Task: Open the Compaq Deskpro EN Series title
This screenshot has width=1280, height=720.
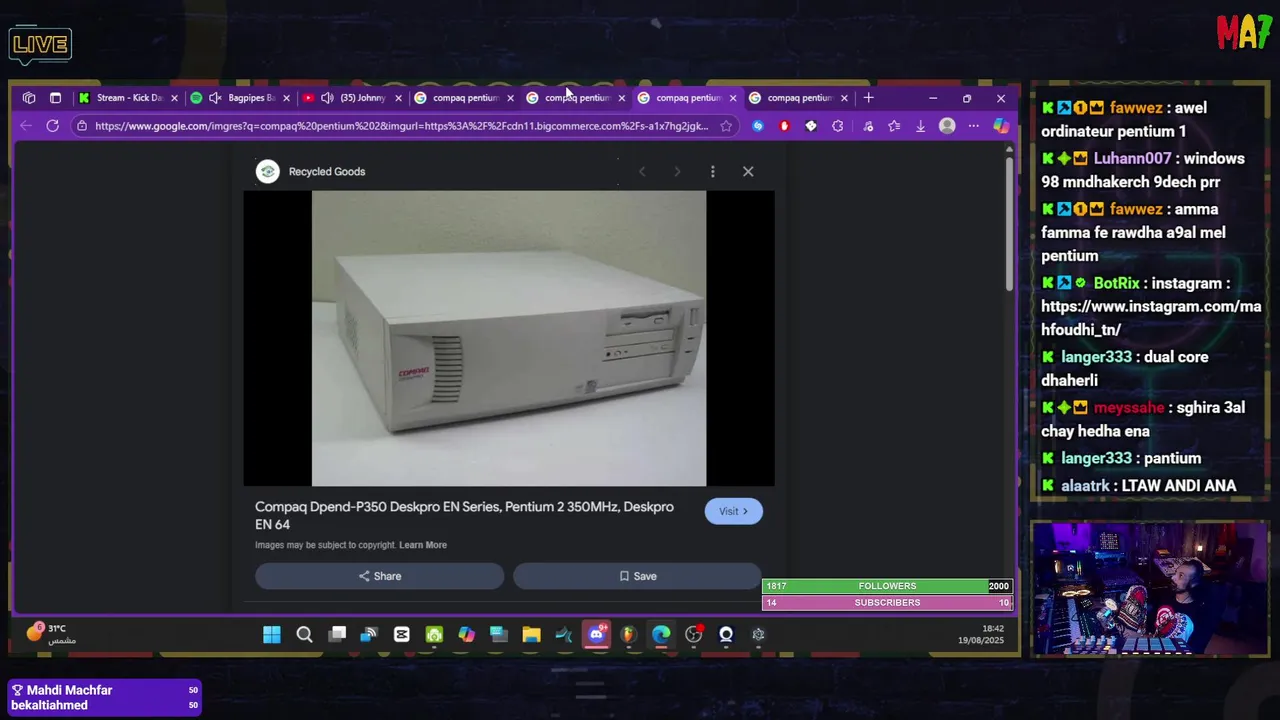Action: coord(464,515)
